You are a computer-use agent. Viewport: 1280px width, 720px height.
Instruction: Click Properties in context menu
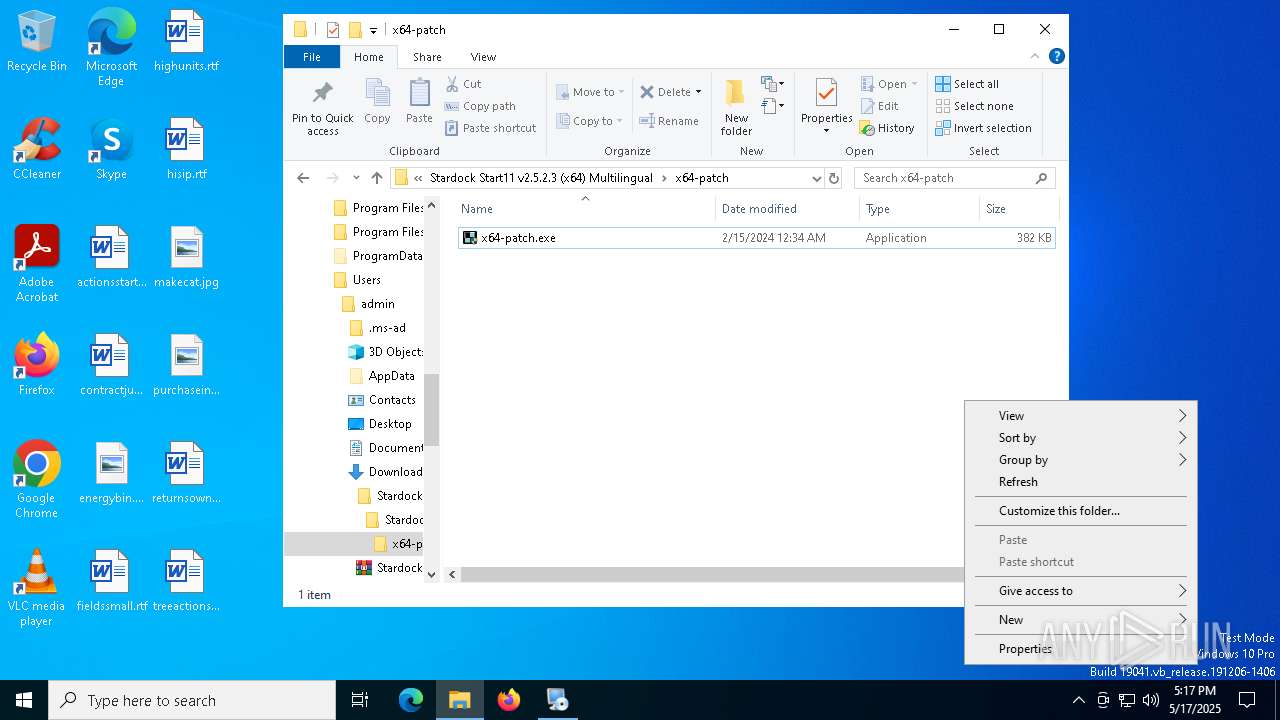pyautogui.click(x=1081, y=649)
